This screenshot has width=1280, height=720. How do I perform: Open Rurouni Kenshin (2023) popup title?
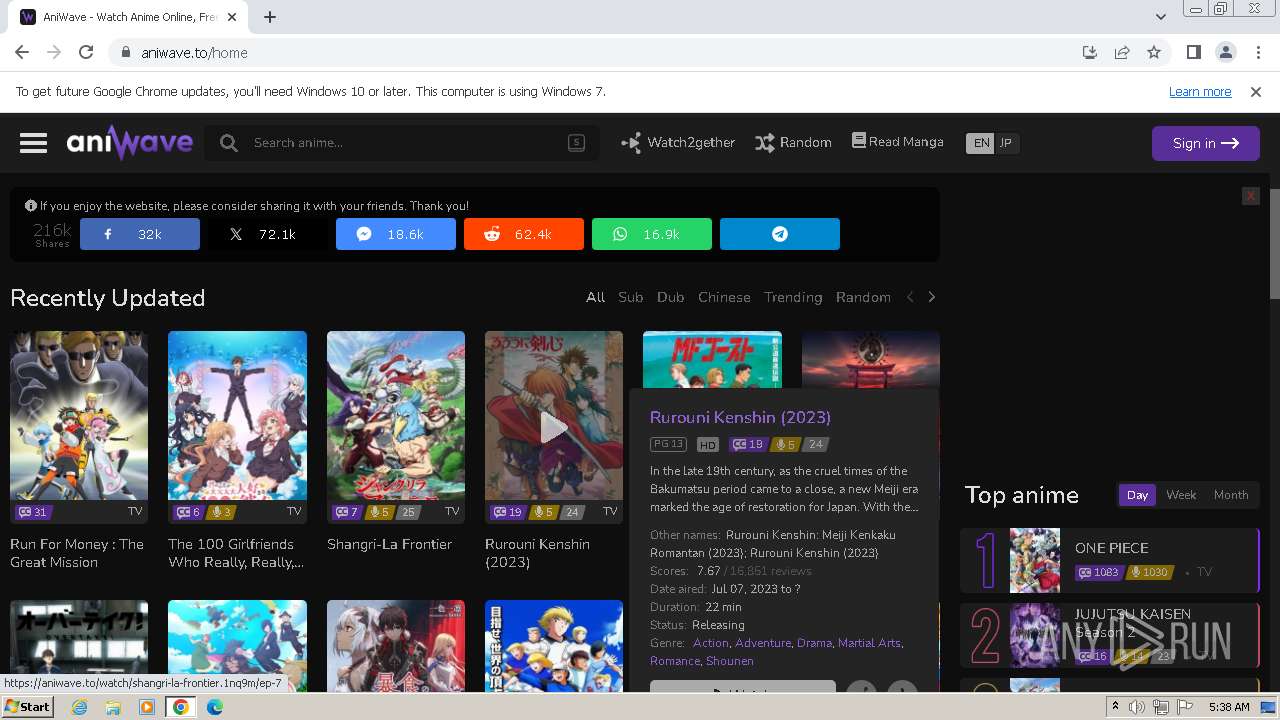coord(740,417)
